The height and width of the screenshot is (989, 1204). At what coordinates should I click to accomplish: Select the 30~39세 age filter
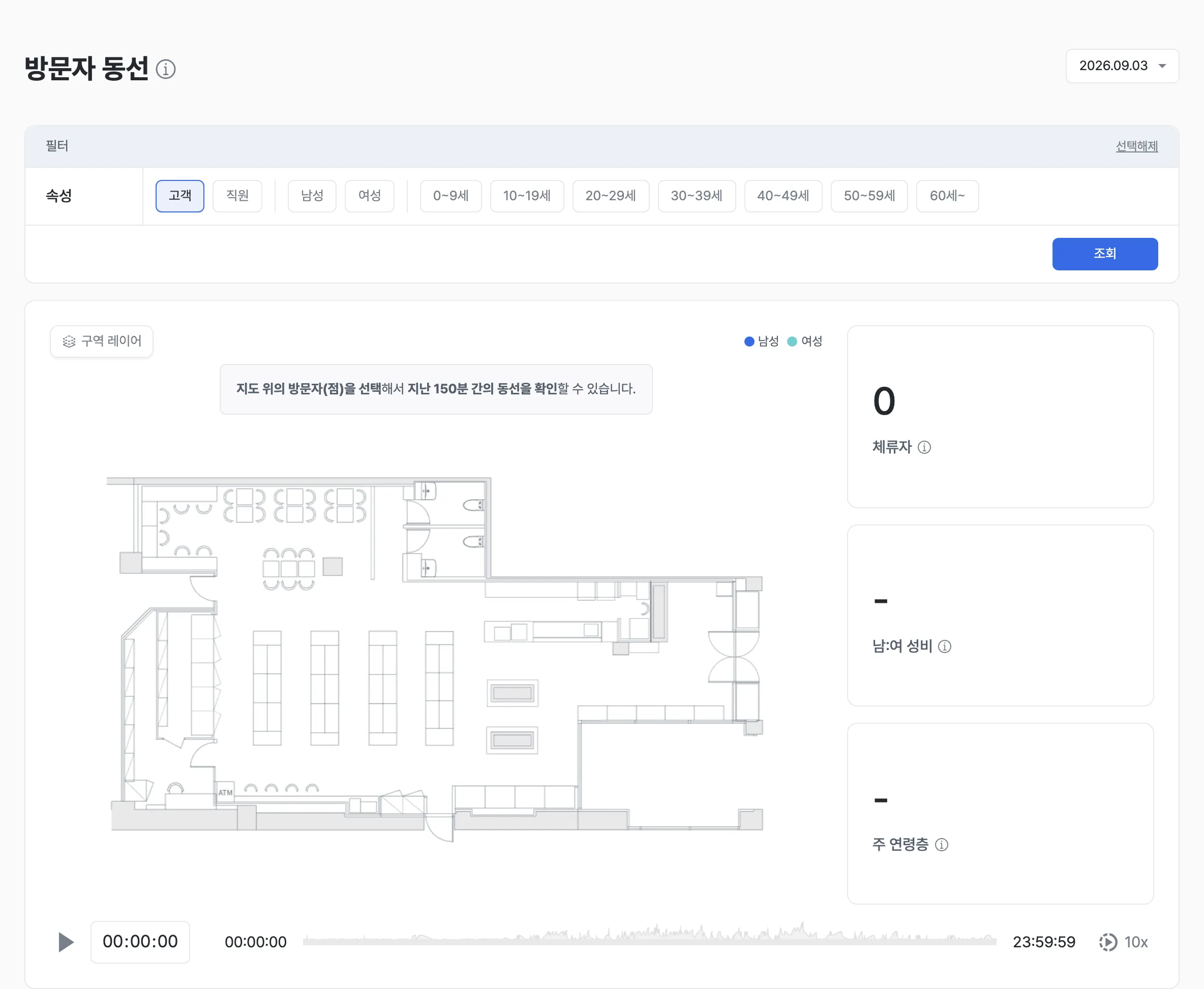click(x=696, y=196)
